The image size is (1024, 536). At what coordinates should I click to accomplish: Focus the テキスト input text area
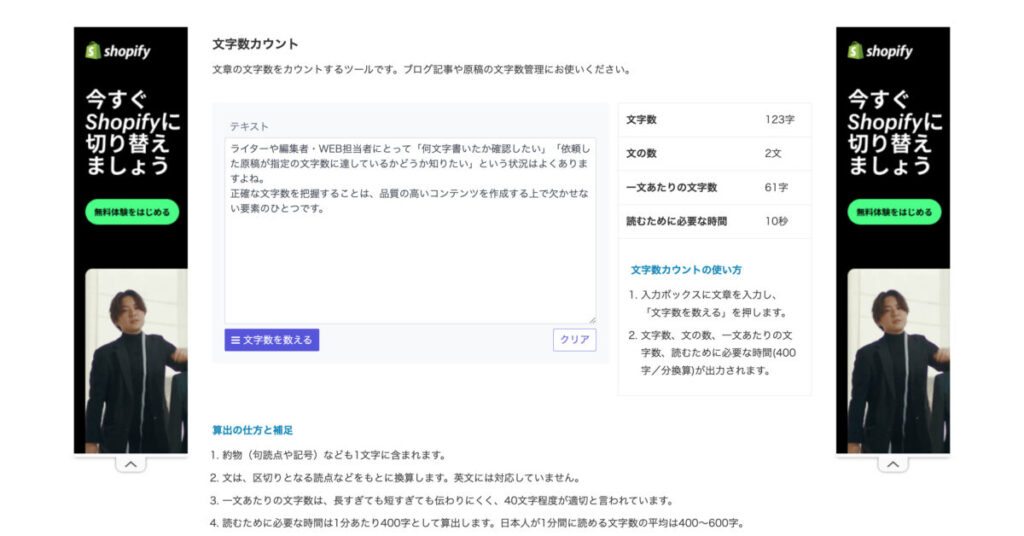[410, 260]
